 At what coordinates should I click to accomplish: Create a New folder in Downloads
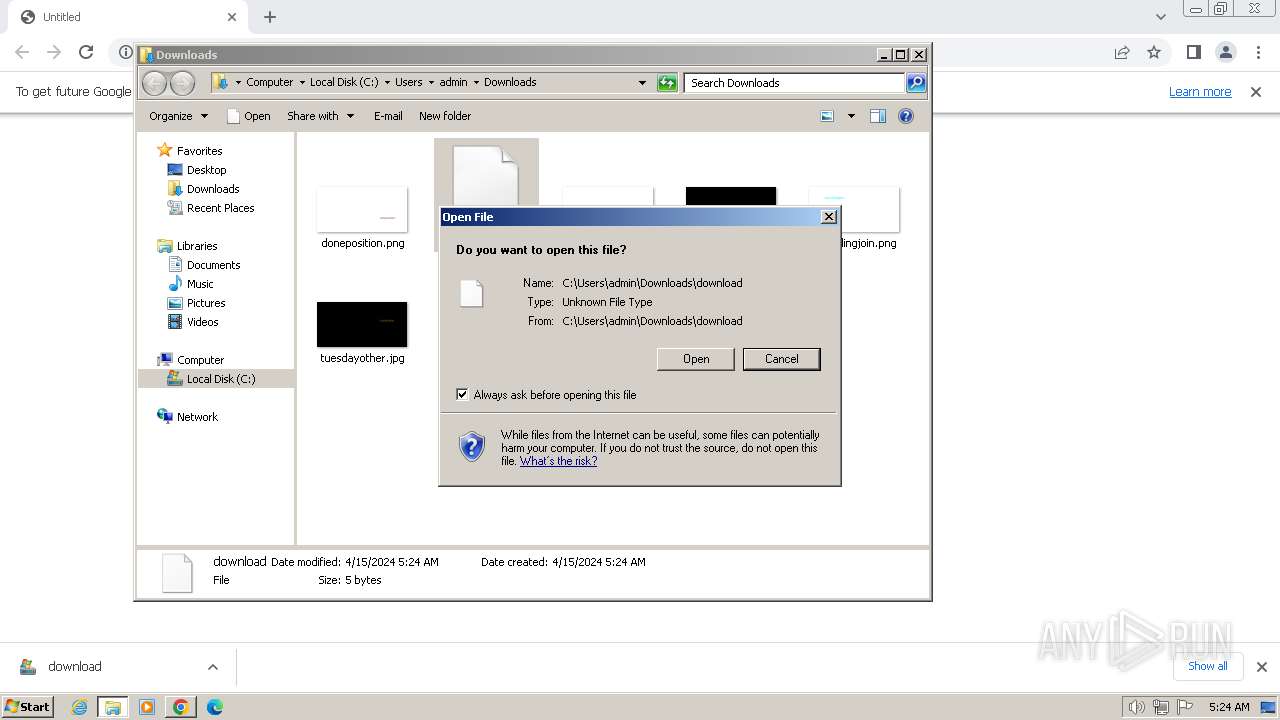[x=445, y=116]
